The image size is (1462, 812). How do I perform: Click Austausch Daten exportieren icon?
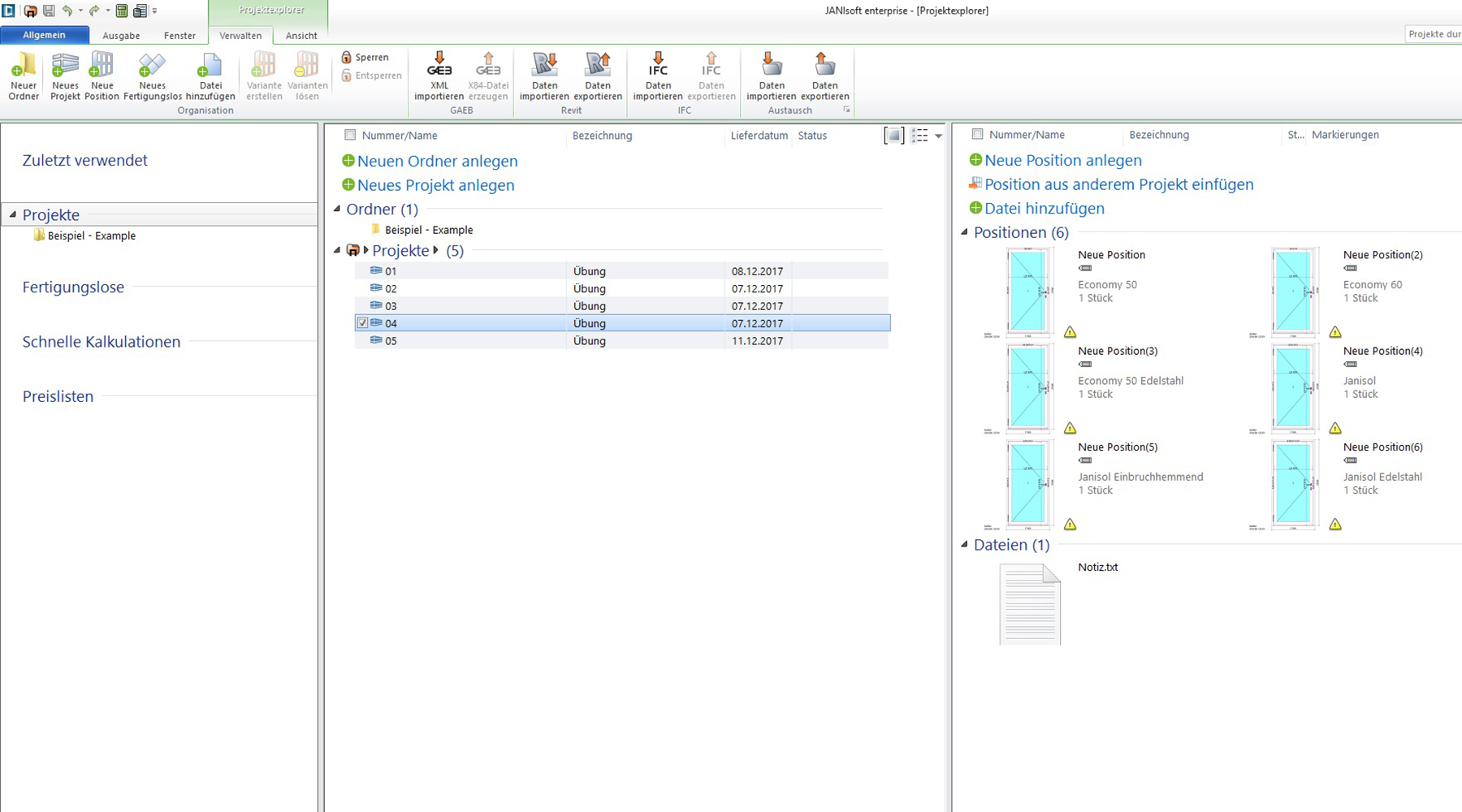coord(824,65)
